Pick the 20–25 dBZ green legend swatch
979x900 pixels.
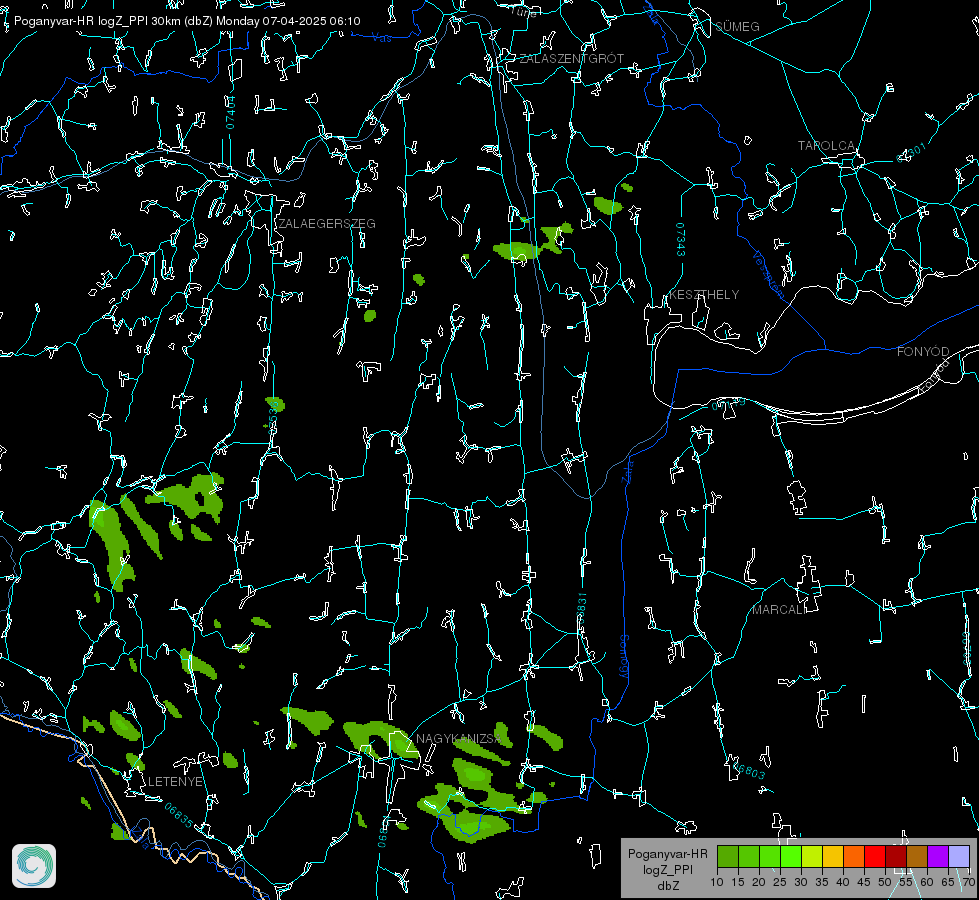[x=770, y=856]
